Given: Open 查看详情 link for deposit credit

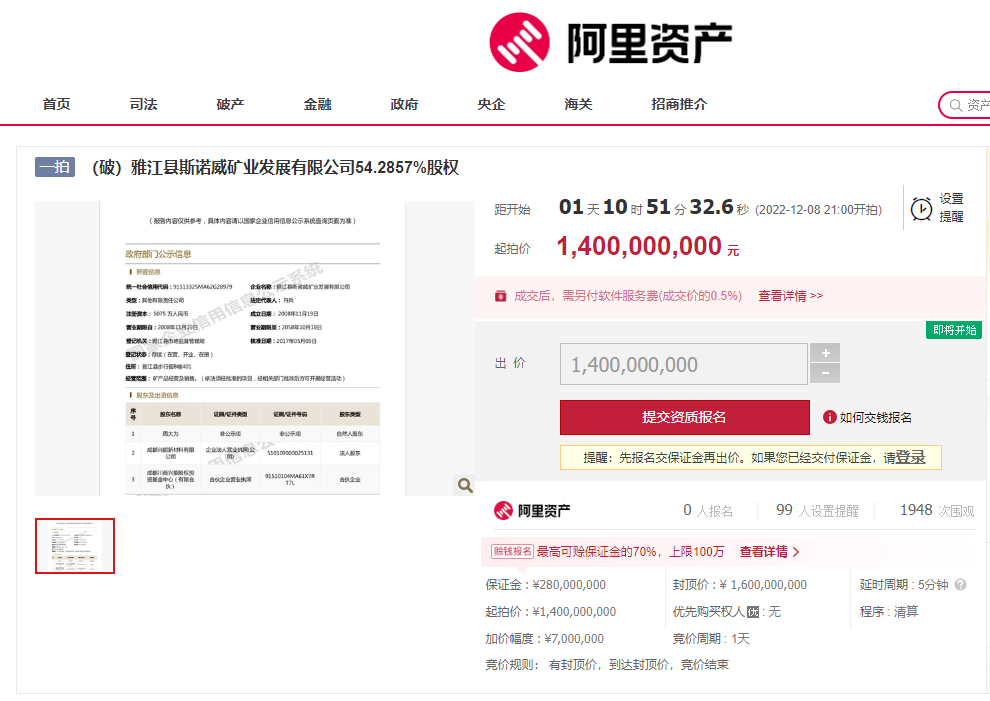Looking at the screenshot, I should coord(769,552).
